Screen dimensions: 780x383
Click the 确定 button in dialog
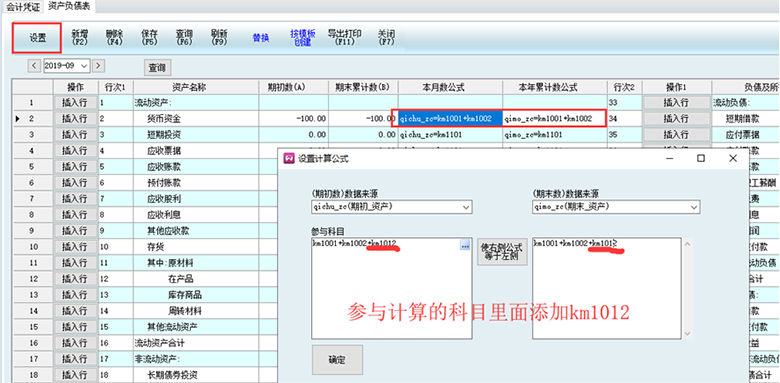point(337,360)
